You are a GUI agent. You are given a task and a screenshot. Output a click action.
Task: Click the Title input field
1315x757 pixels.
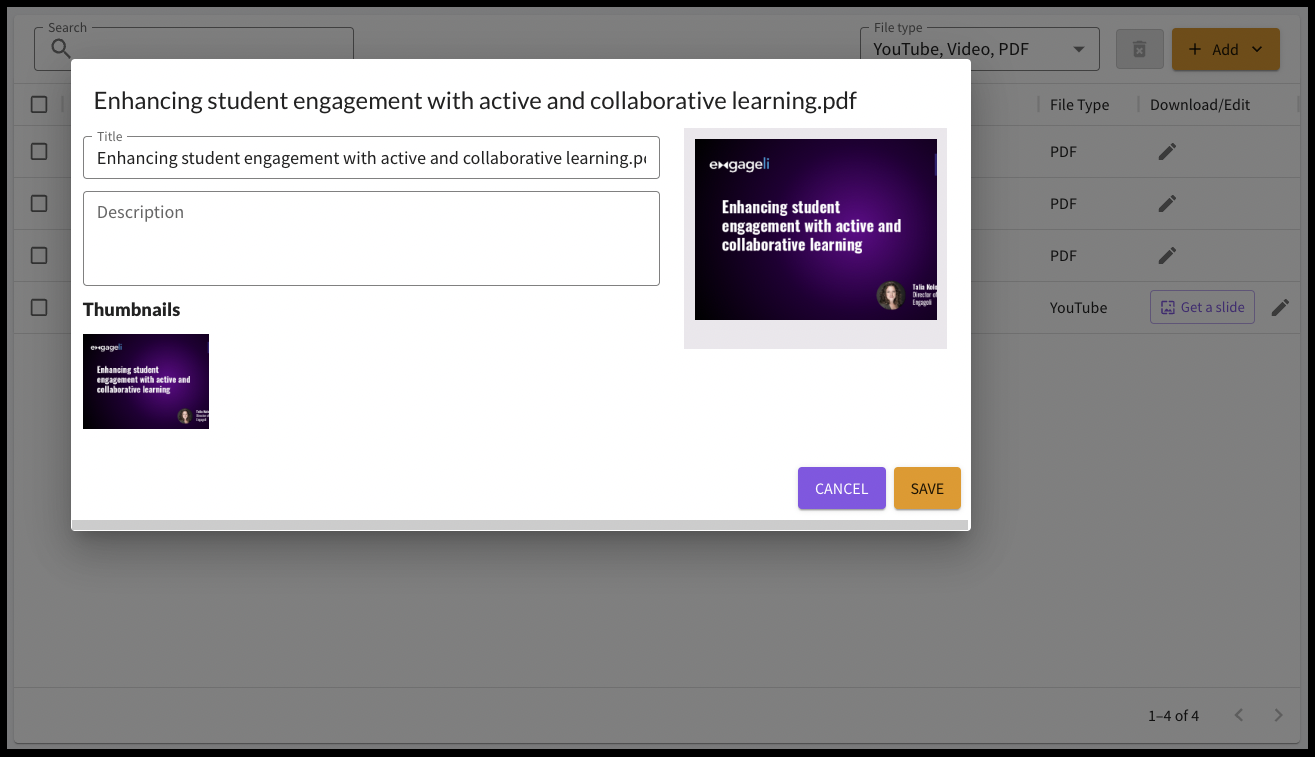click(x=371, y=158)
